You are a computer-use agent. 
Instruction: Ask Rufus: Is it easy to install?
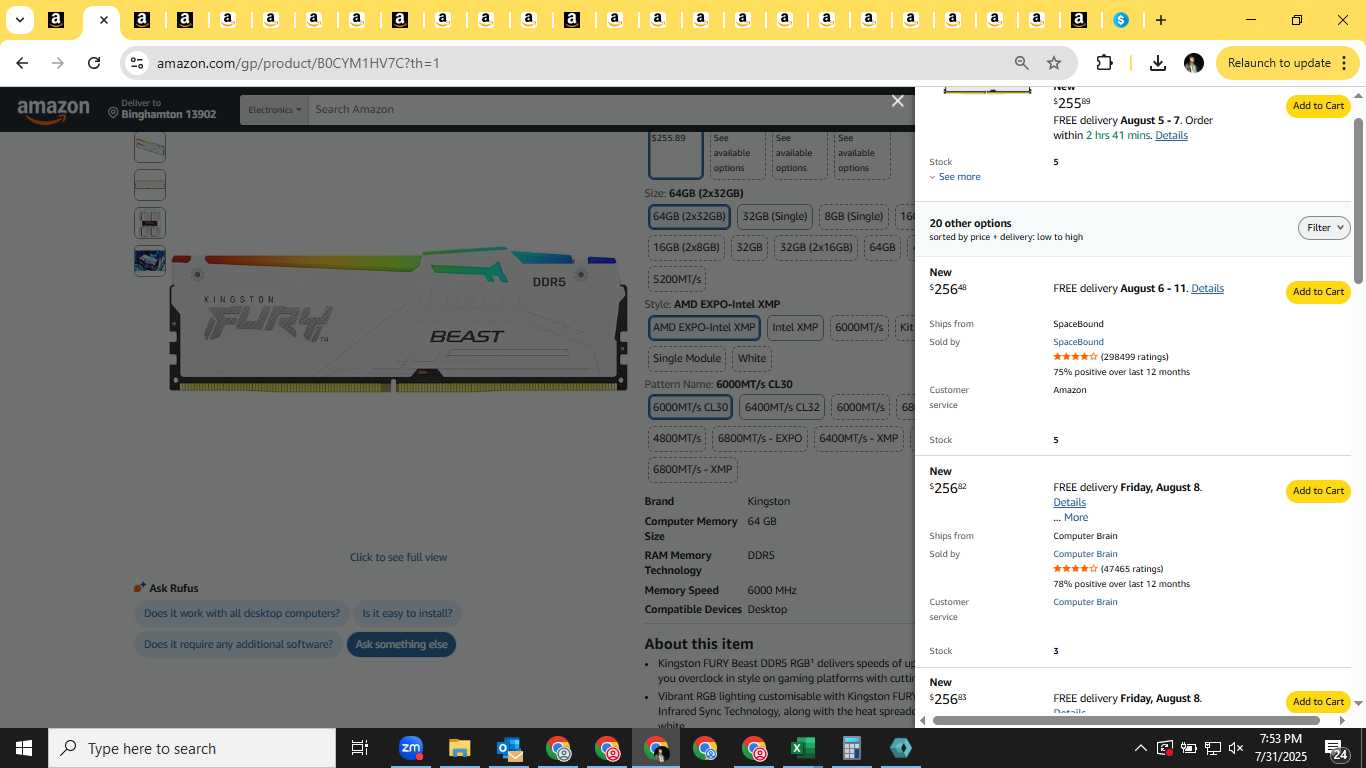pos(407,614)
